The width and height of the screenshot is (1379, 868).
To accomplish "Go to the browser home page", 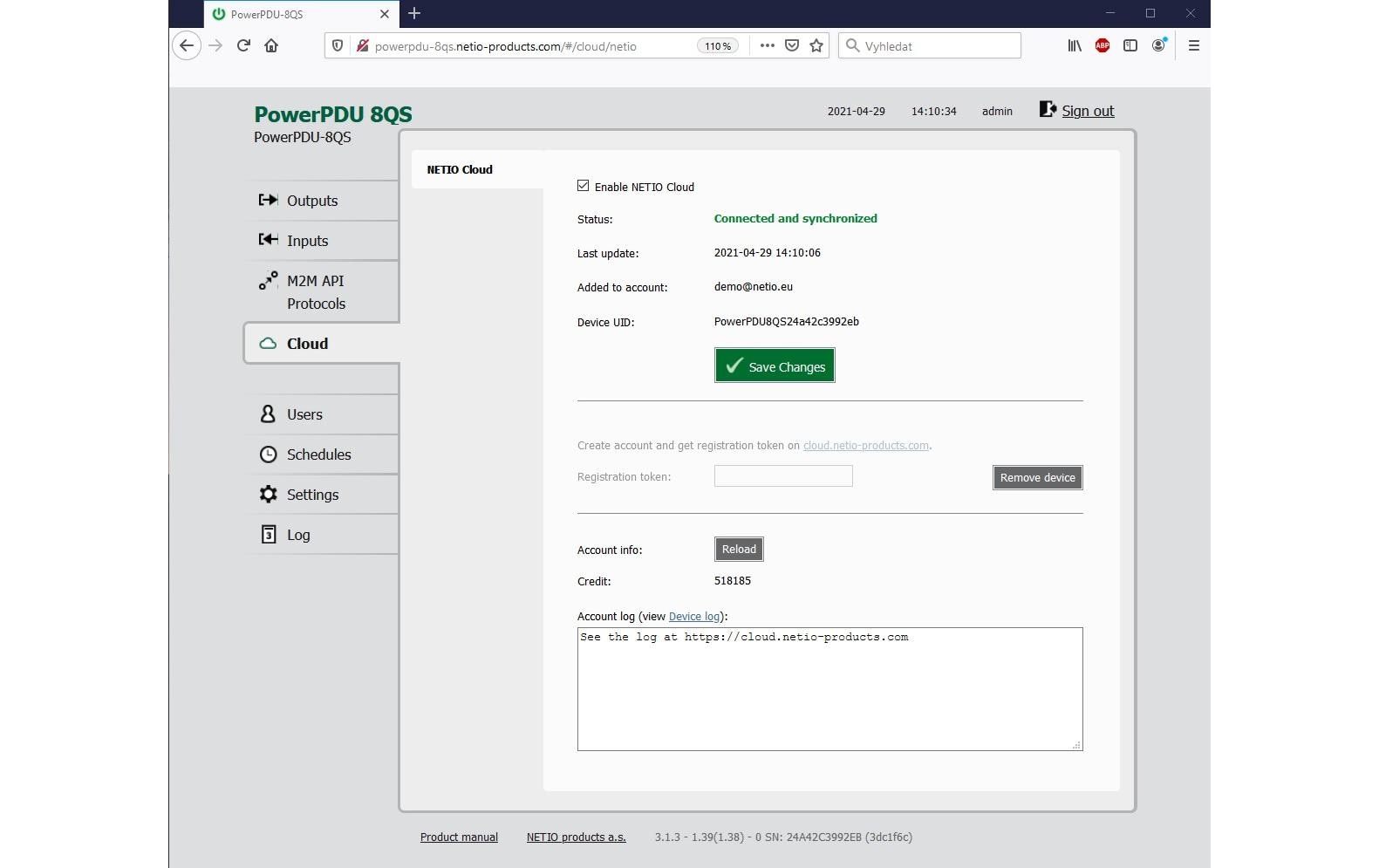I will pyautogui.click(x=271, y=45).
